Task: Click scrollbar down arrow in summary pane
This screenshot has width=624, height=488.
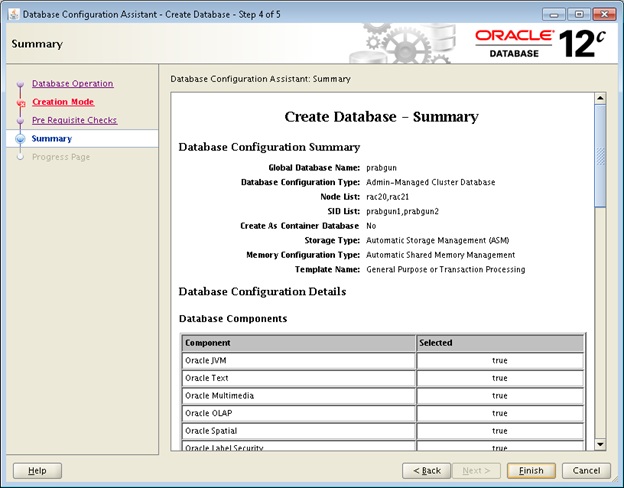Action: click(600, 444)
